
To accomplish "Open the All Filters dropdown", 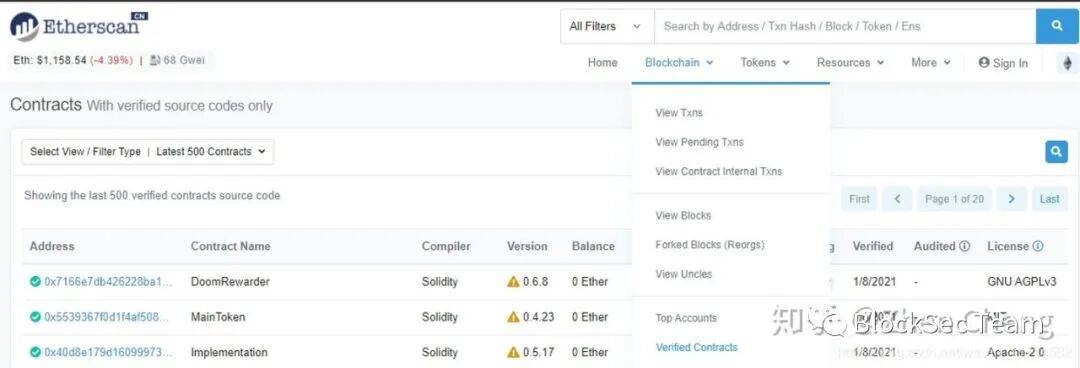I will pyautogui.click(x=606, y=26).
